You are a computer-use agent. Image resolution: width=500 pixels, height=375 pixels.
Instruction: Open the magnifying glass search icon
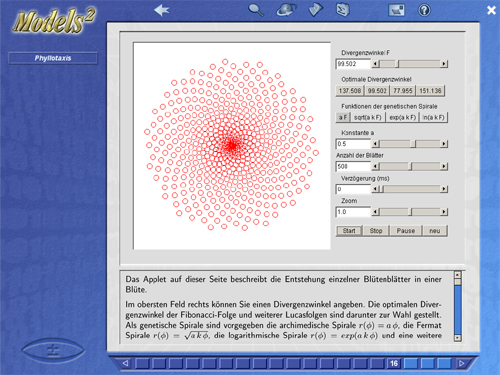coord(256,10)
